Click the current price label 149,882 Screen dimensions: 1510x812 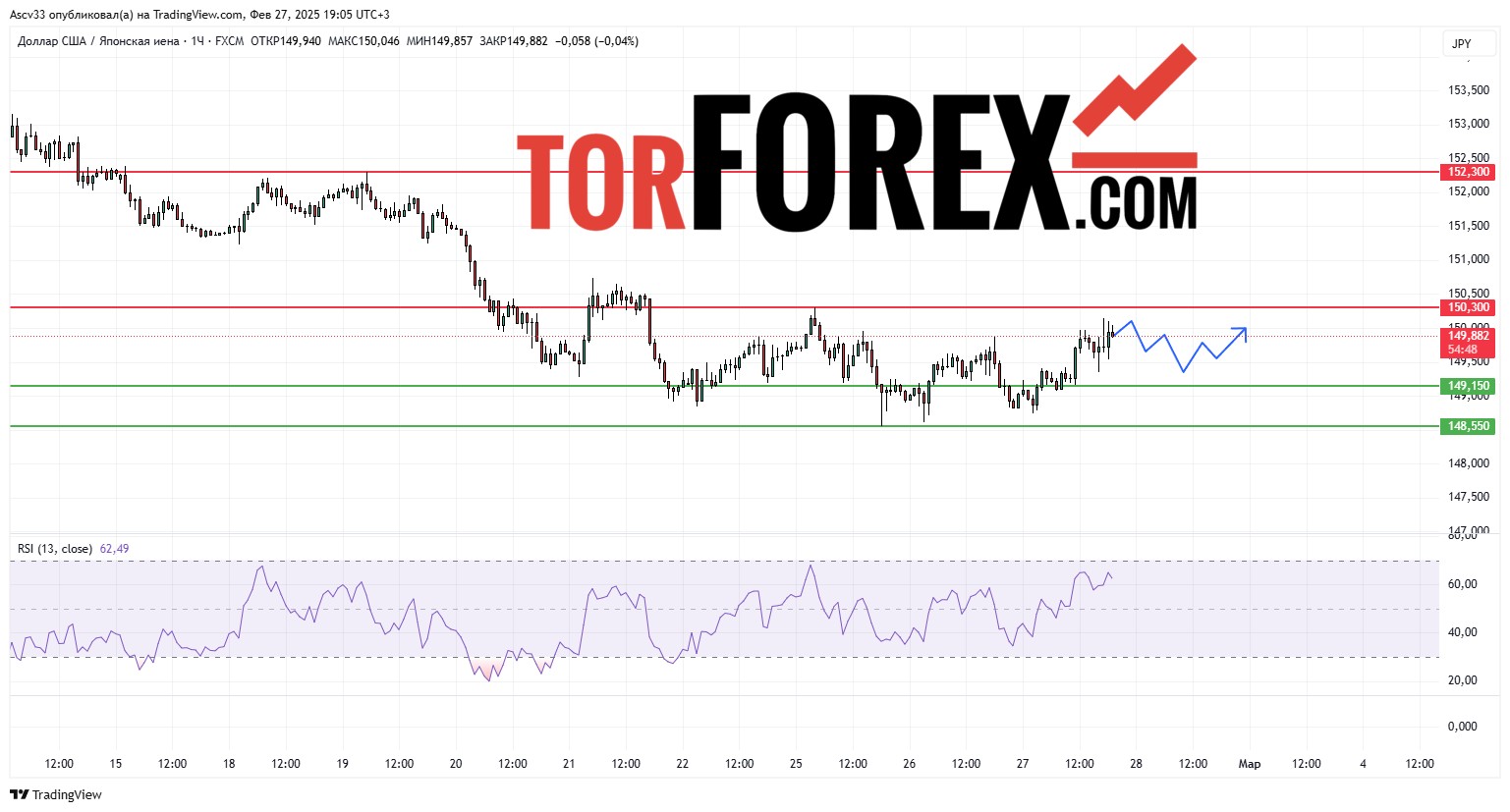[x=1468, y=336]
